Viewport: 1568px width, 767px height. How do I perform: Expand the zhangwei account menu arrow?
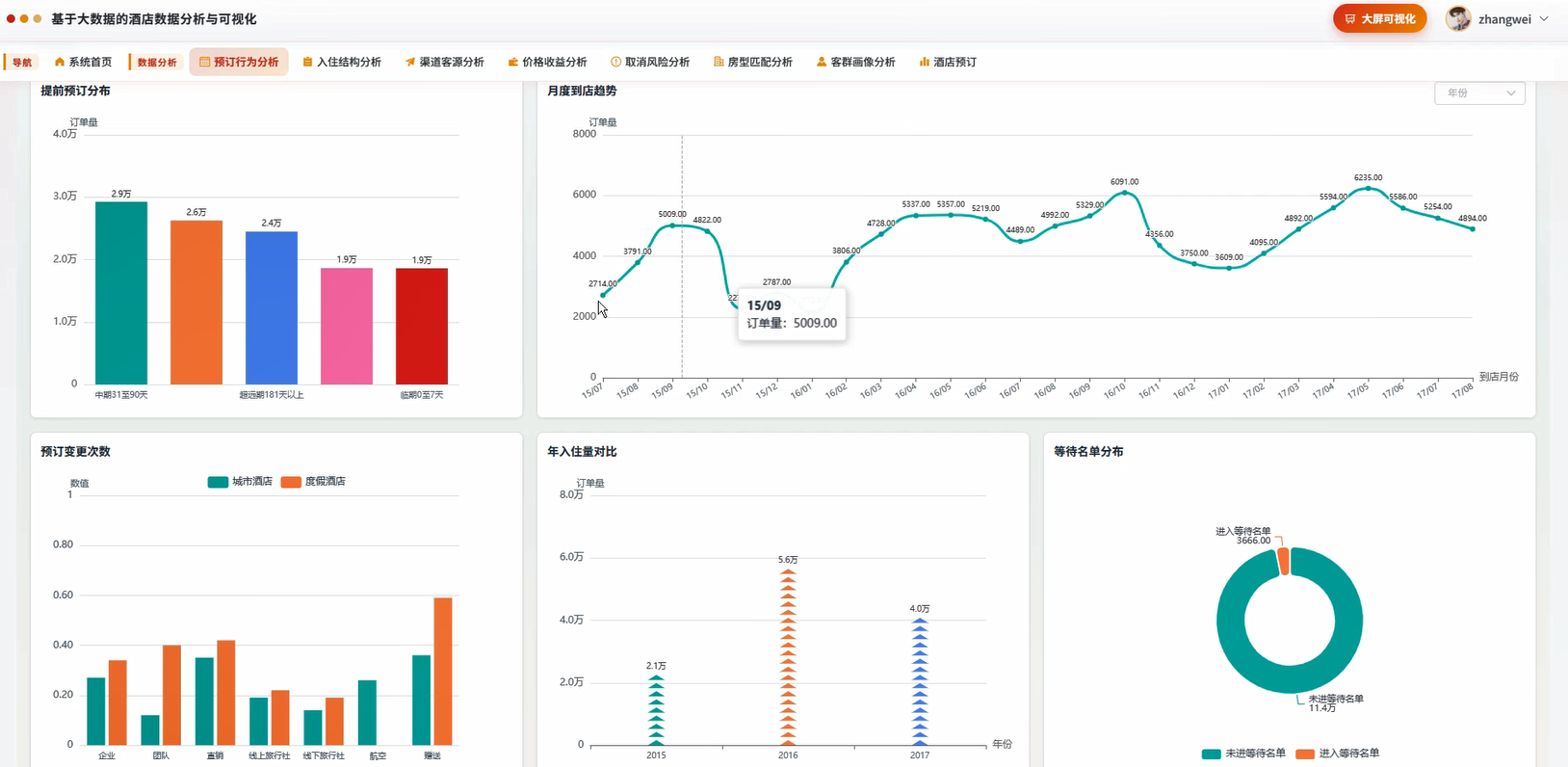click(1544, 18)
